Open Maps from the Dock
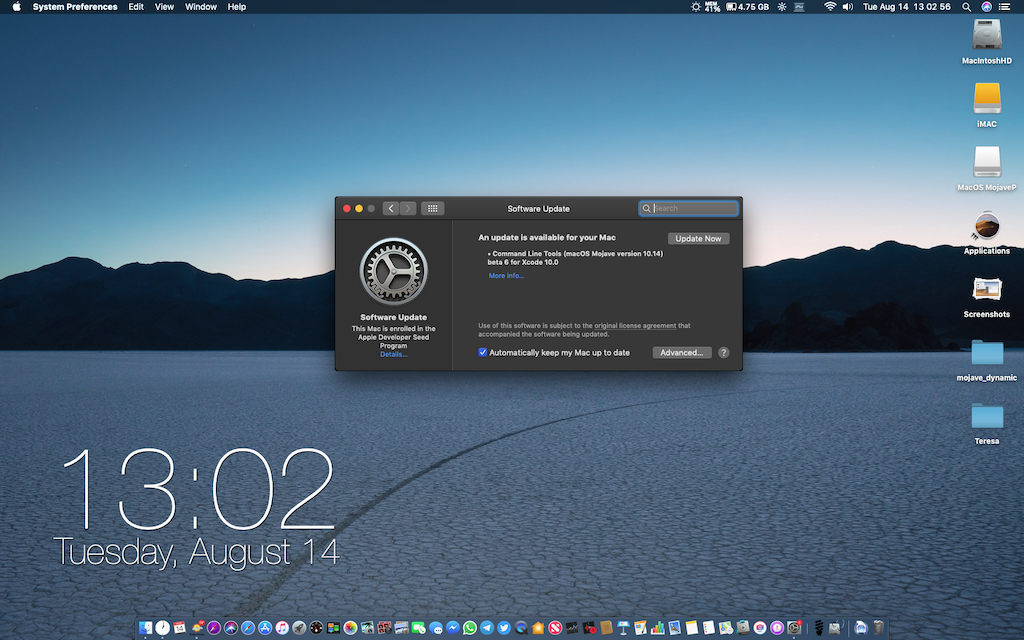The width and height of the screenshot is (1024, 640). pyautogui.click(x=726, y=628)
